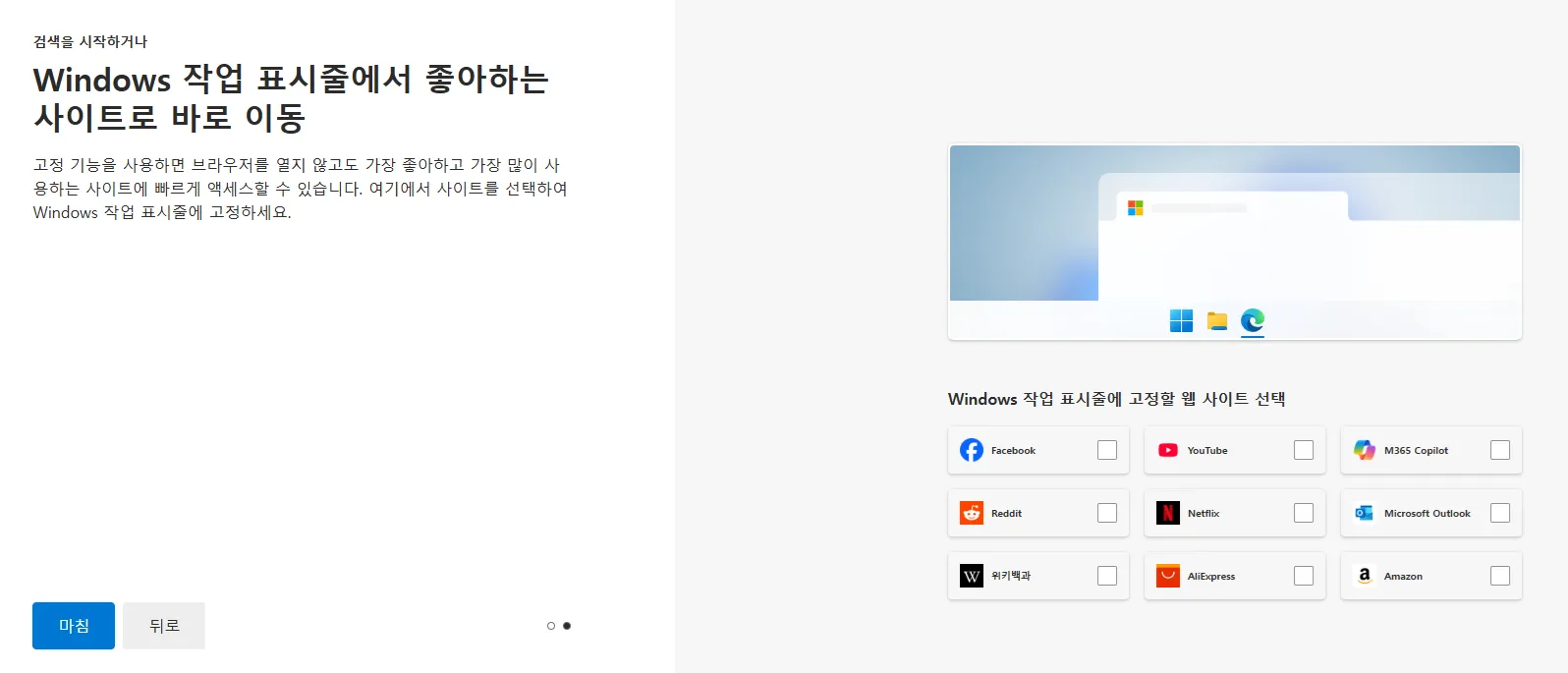Click the Amazon logo icon

click(1365, 576)
